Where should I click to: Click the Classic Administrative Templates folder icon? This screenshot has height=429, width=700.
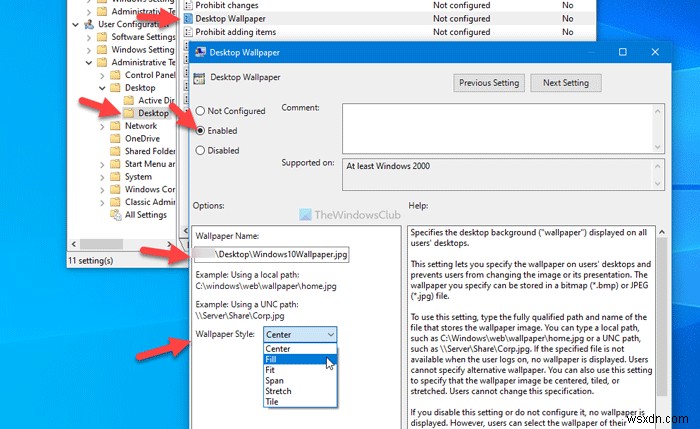pos(116,202)
